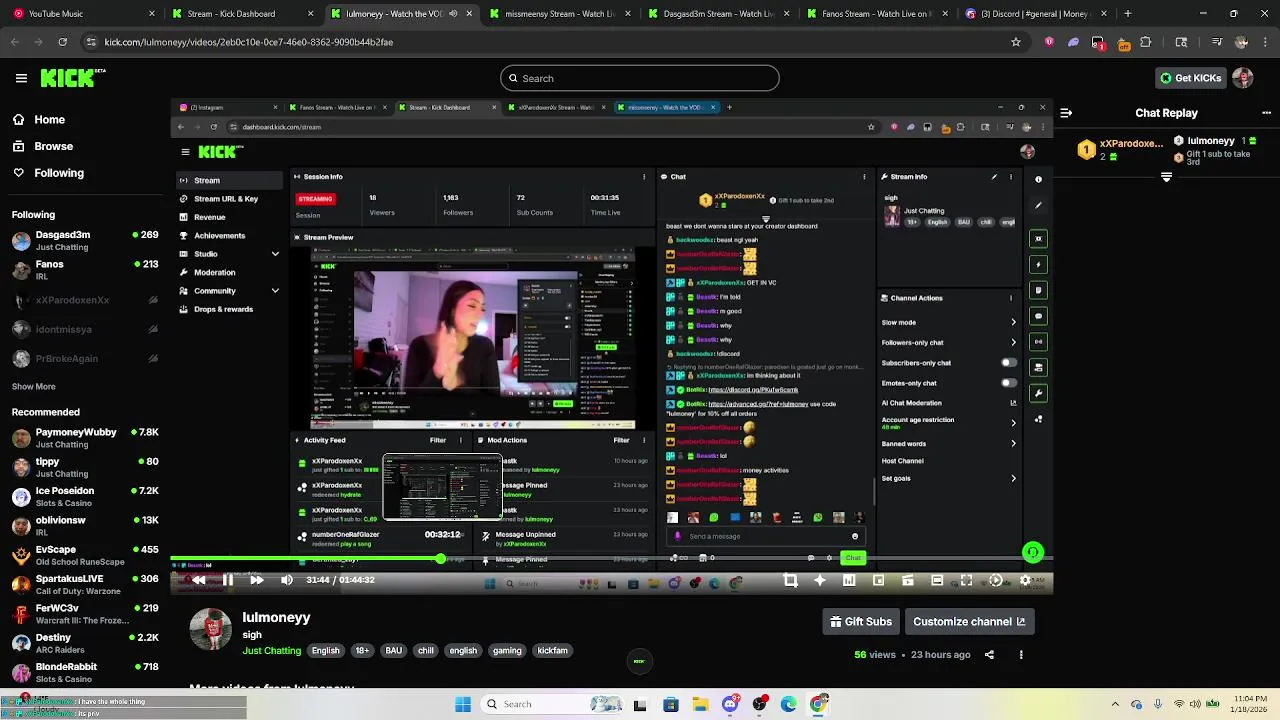The image size is (1280, 720).
Task: Skip forward with the fast-forward button
Action: tap(257, 580)
